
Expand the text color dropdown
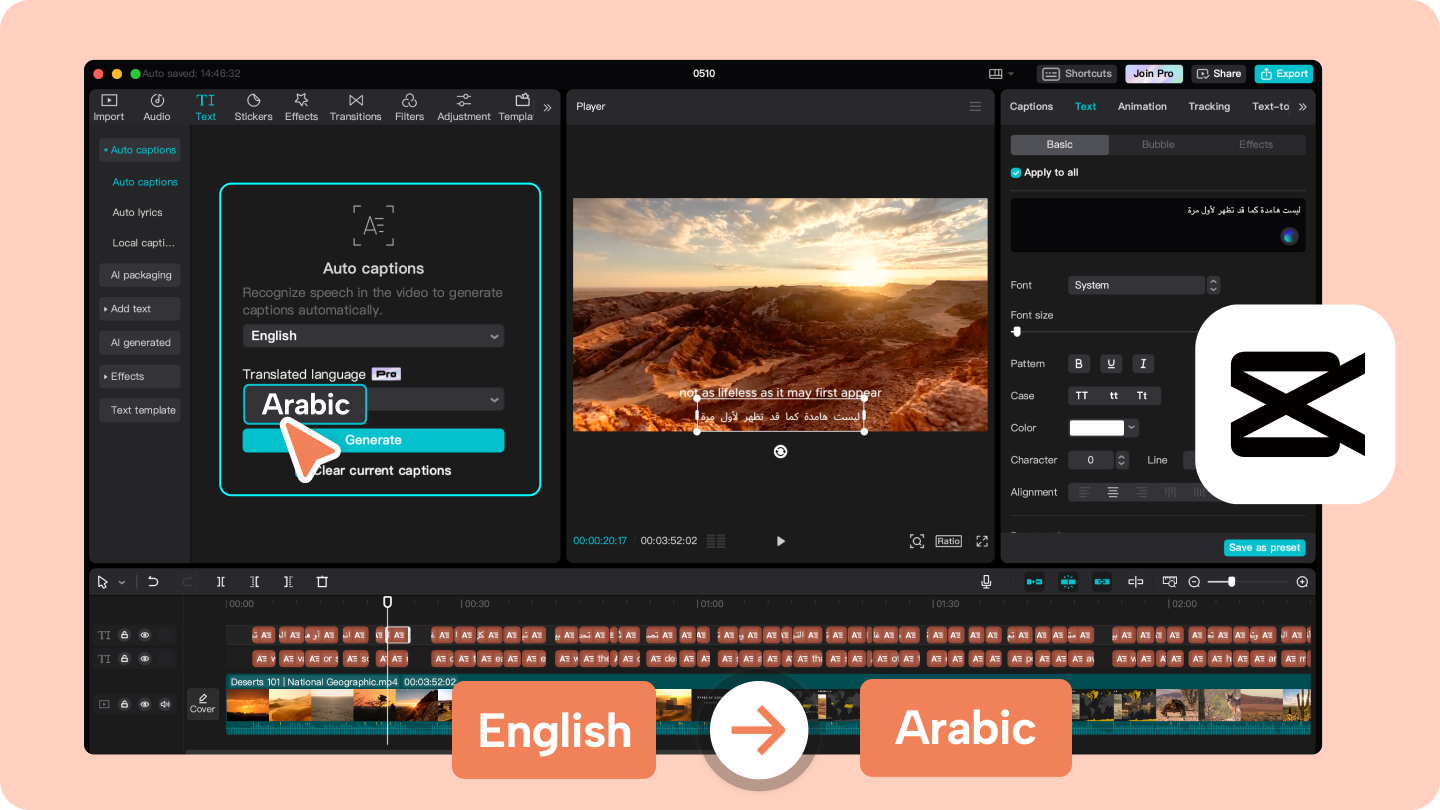pos(1130,427)
